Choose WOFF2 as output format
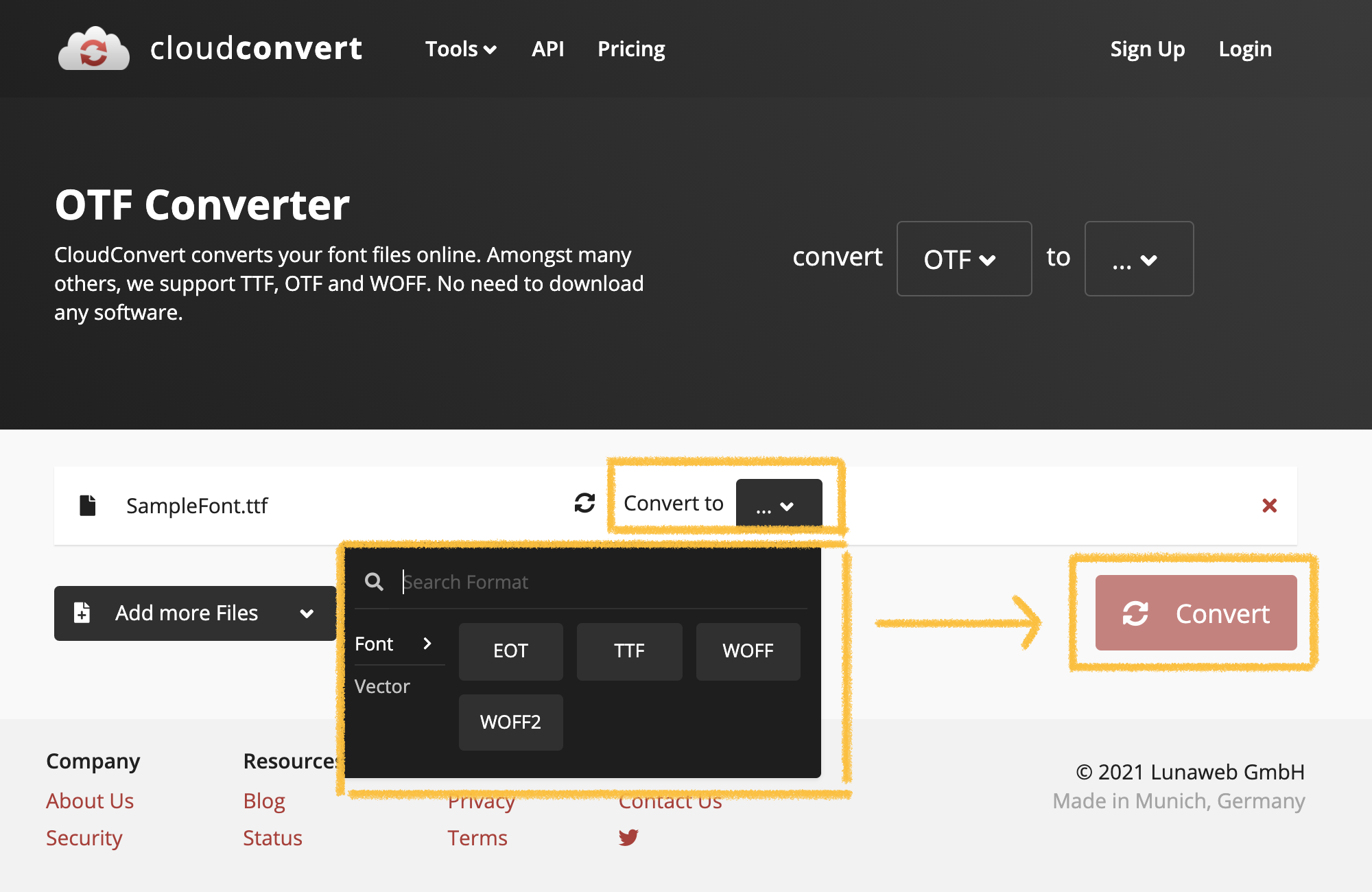This screenshot has height=892, width=1372. coord(510,722)
